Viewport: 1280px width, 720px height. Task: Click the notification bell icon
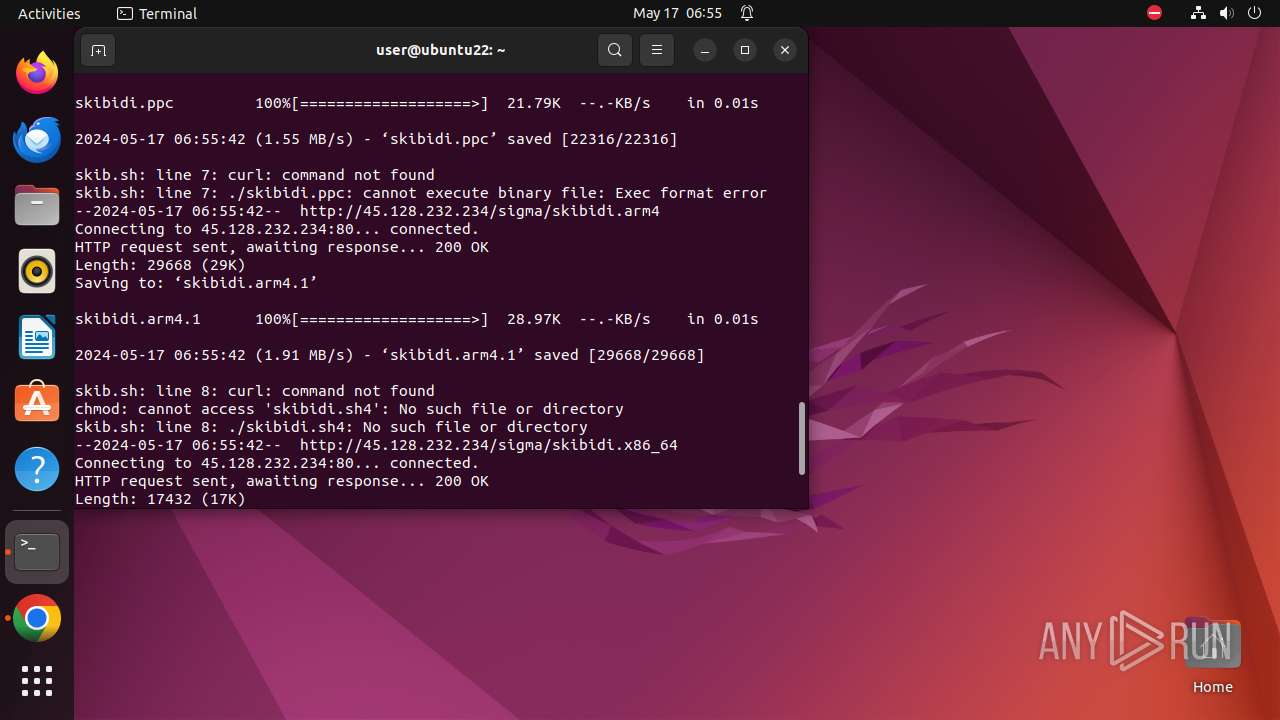747,13
